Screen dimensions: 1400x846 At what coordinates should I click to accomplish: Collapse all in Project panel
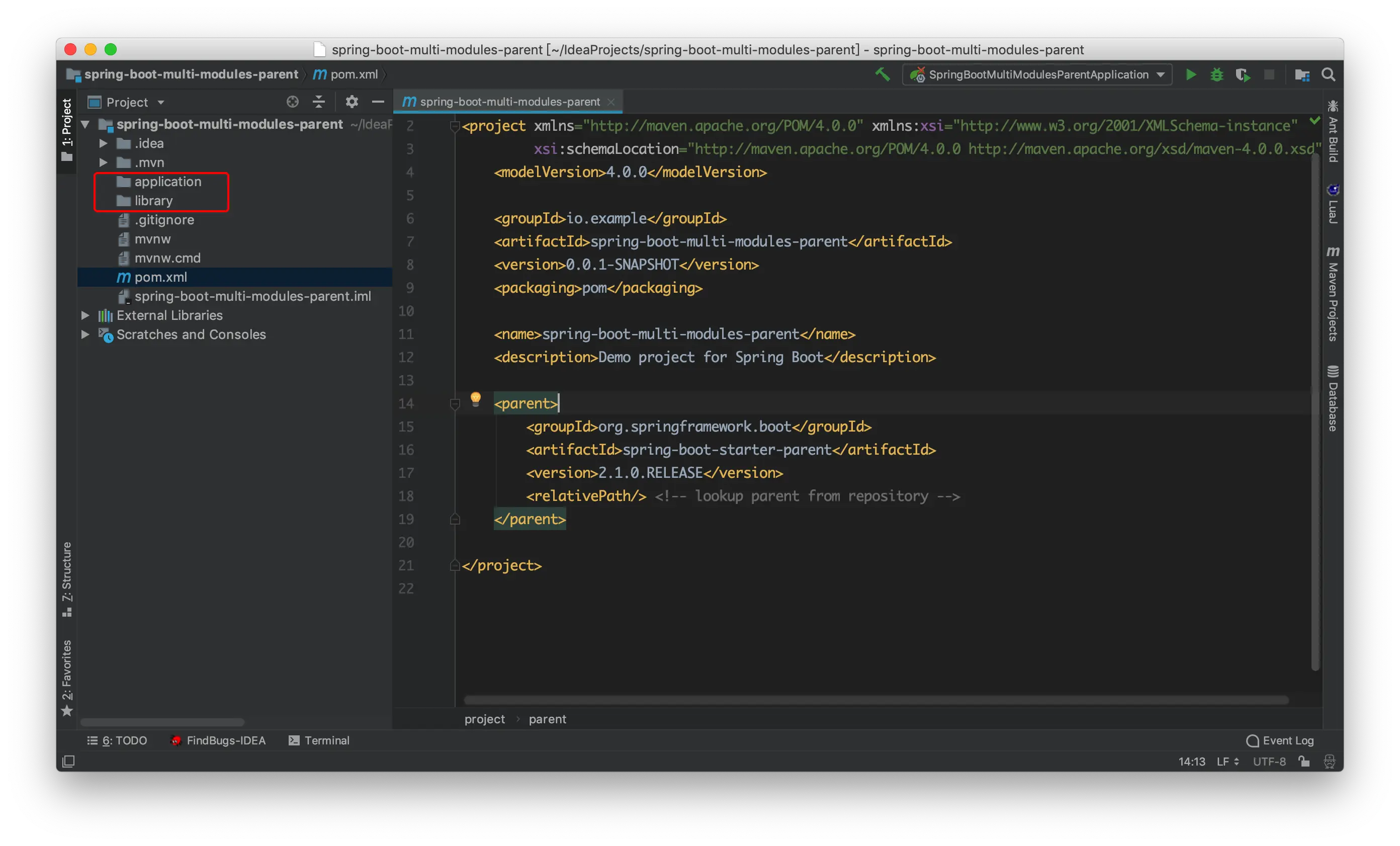(x=319, y=102)
